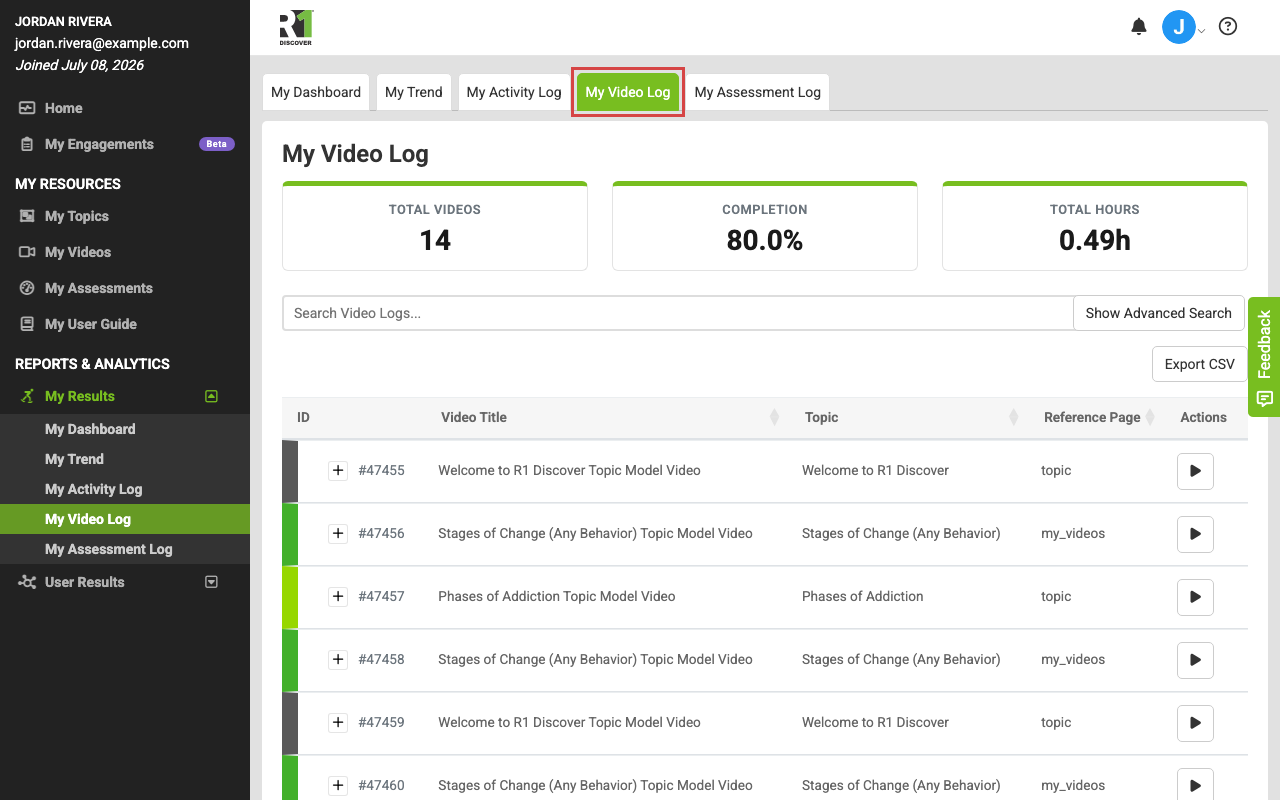This screenshot has width=1280, height=800.
Task: Play video log #47457
Action: coord(1195,597)
